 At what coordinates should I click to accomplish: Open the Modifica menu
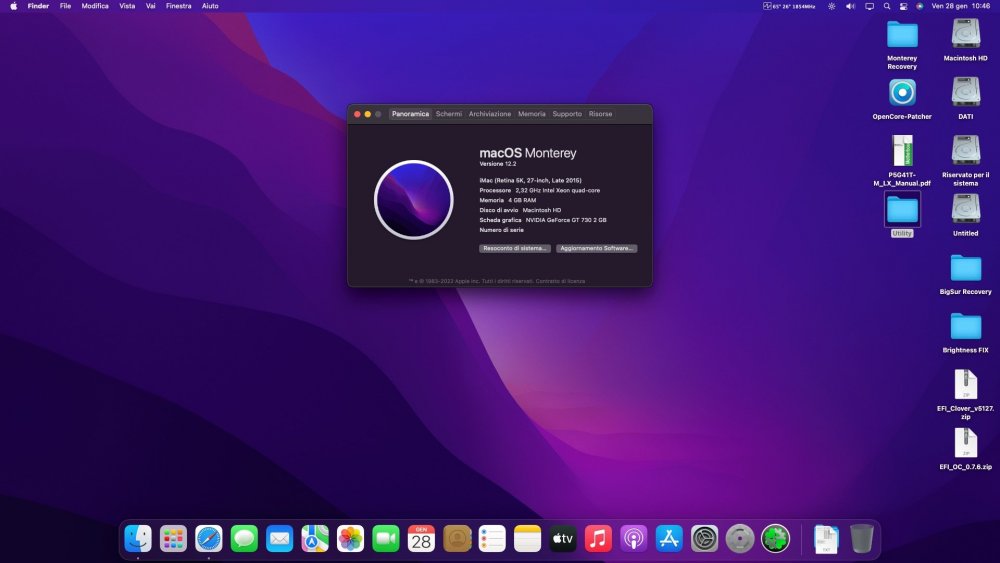(x=95, y=6)
